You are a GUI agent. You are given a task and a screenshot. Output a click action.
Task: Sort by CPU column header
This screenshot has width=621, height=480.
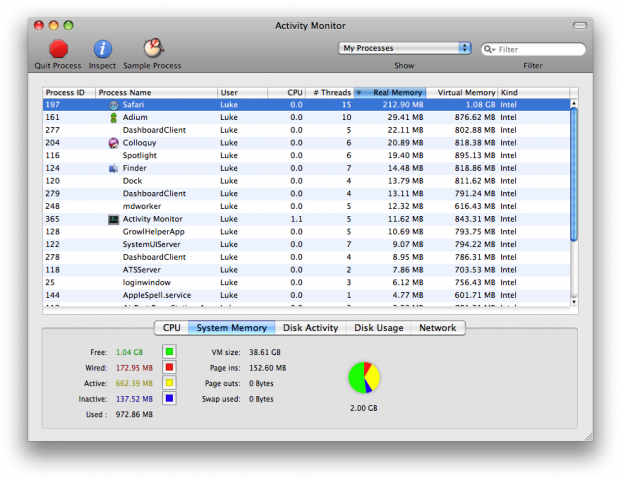click(x=286, y=93)
